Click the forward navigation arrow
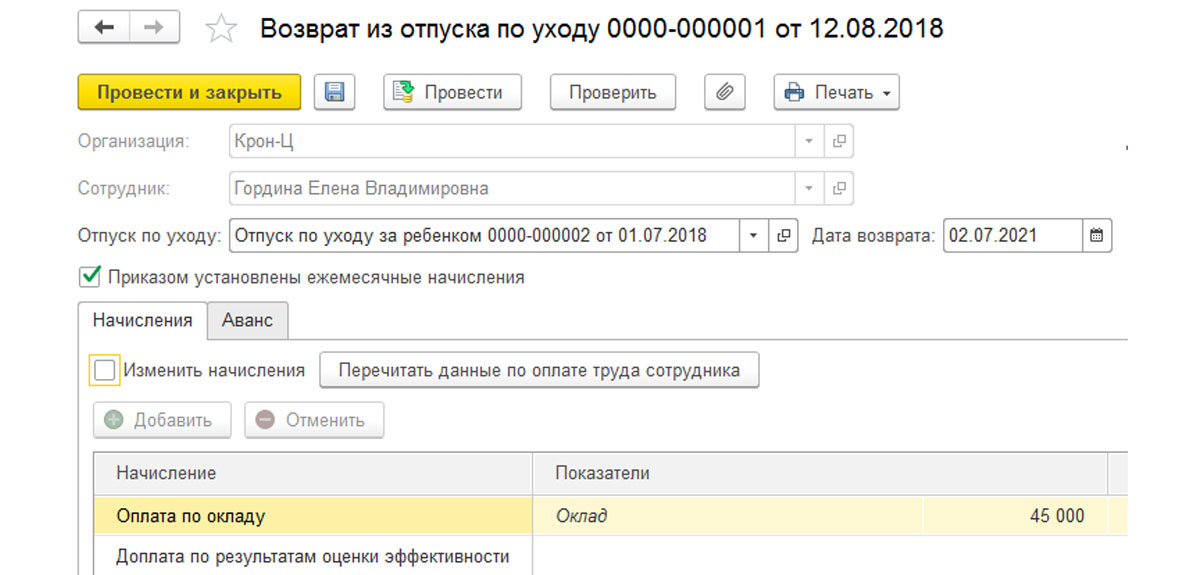This screenshot has height=575, width=1200. coord(152,28)
